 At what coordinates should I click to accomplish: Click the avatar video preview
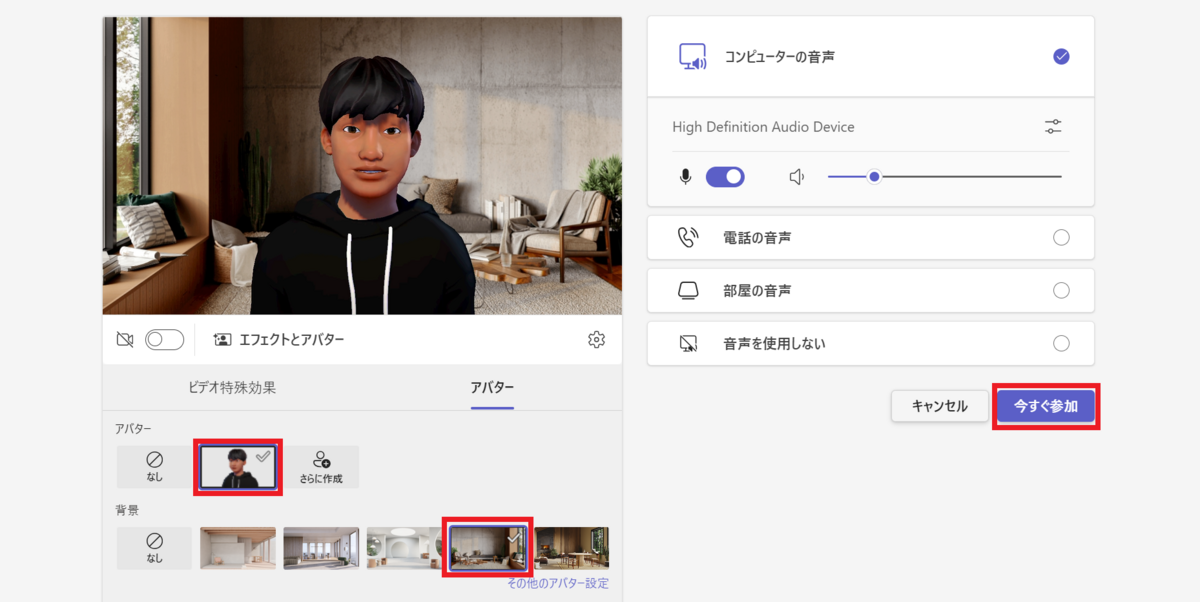click(x=362, y=165)
